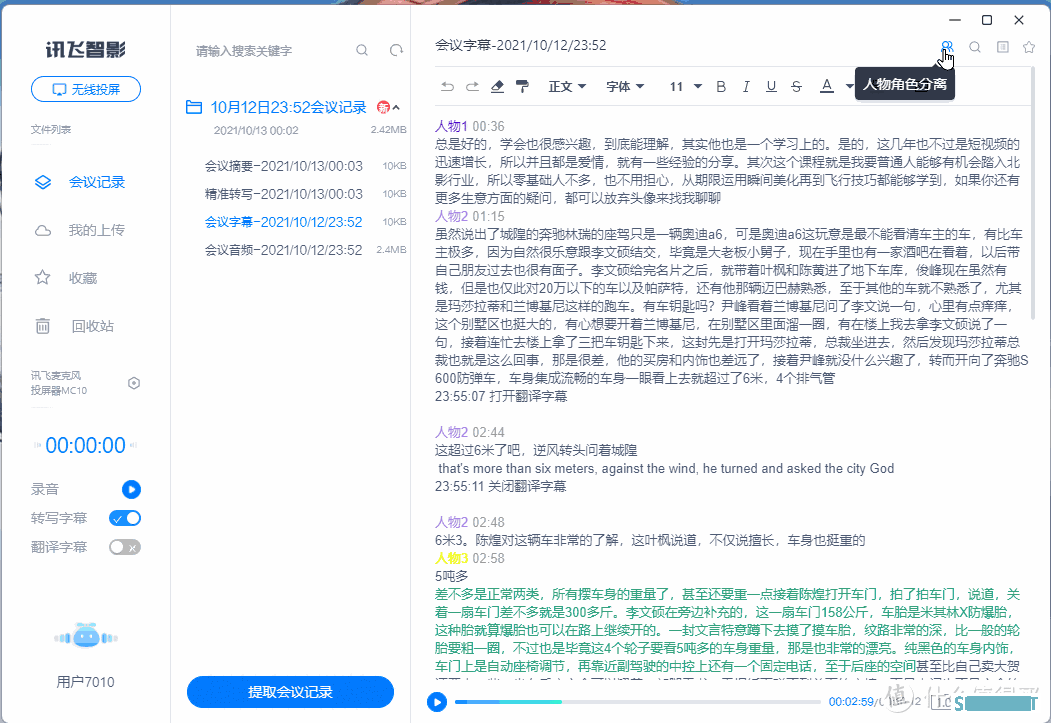Go to 回收站 in the sidebar
Screen dimensions: 1051x723
click(x=92, y=326)
